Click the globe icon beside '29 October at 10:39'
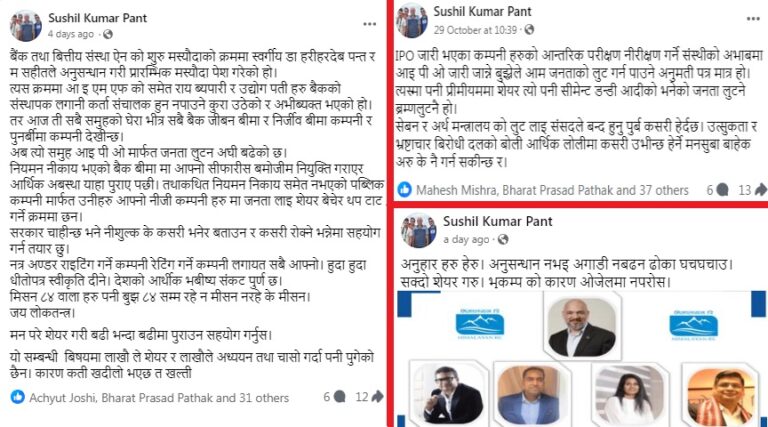Image resolution: width=768 pixels, height=427 pixels. pyautogui.click(x=529, y=30)
